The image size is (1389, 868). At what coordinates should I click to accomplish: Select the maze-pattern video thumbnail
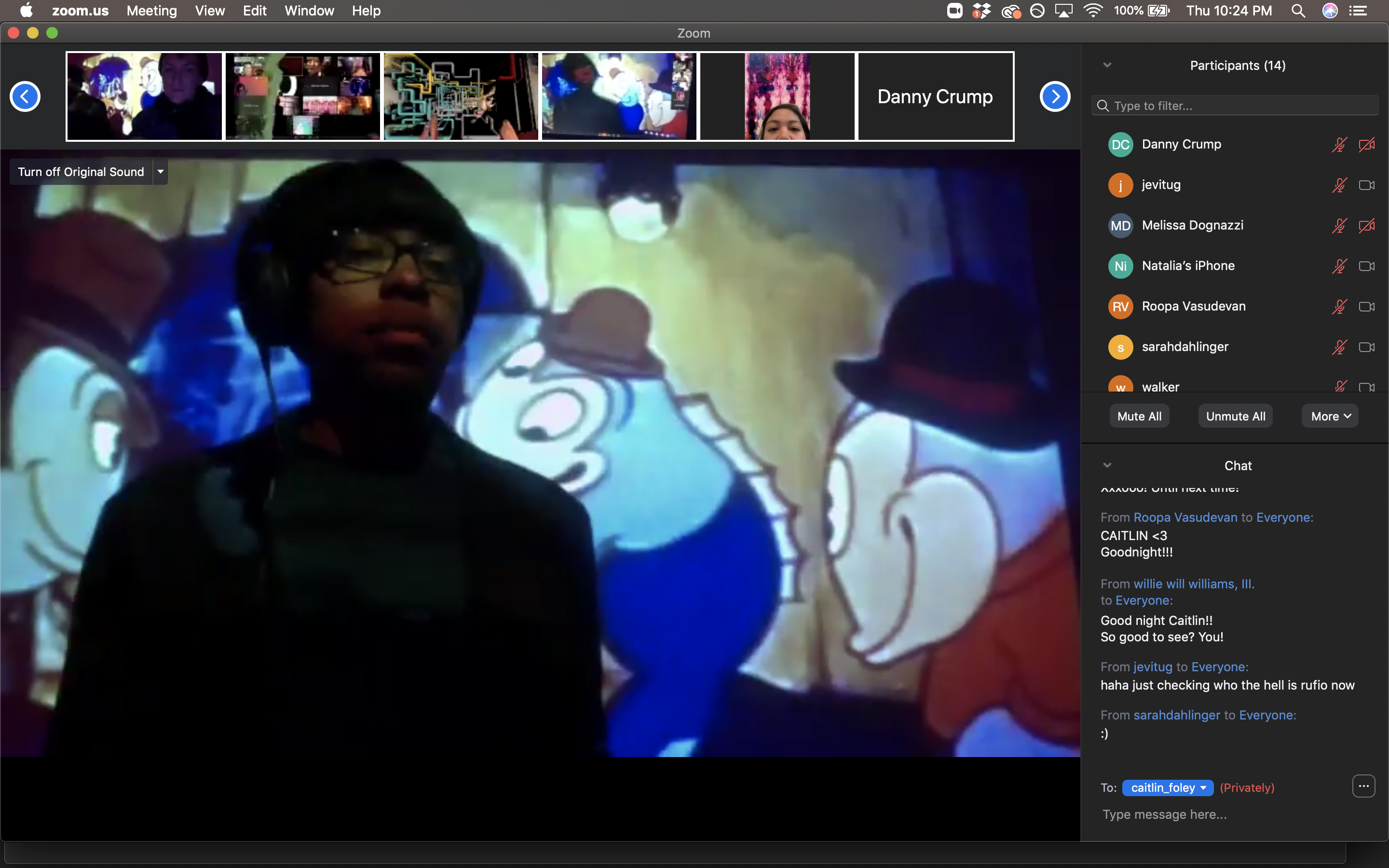click(x=461, y=96)
